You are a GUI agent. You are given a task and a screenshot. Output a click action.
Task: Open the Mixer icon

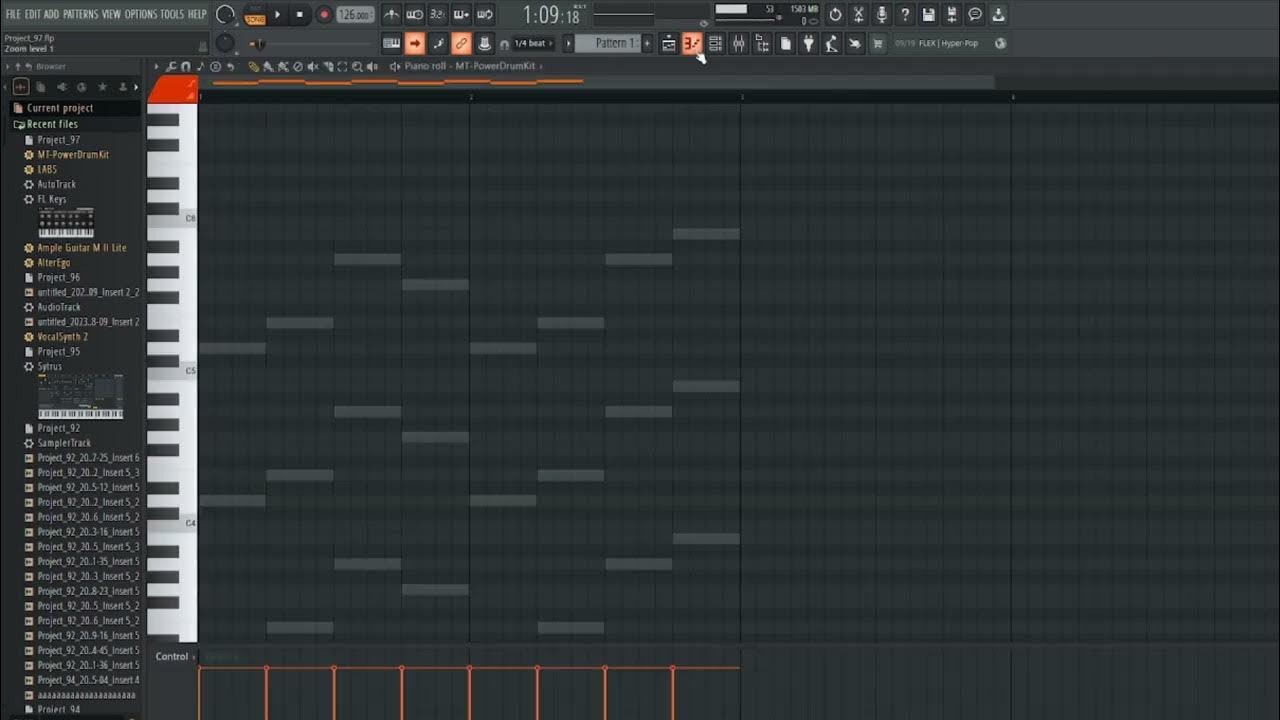[739, 43]
